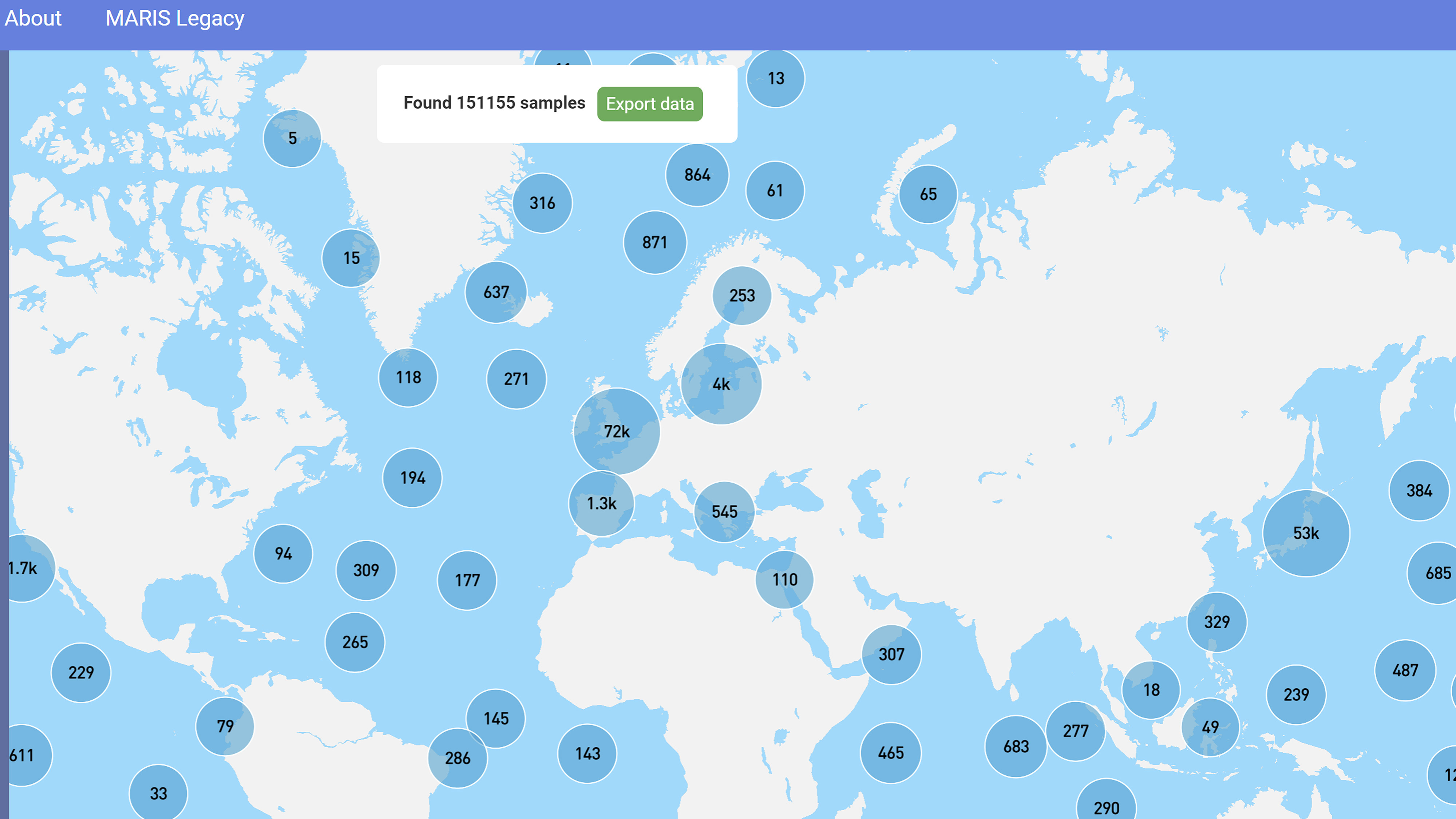
Task: Select the 683 cluster in Indian Ocean
Action: (1016, 747)
